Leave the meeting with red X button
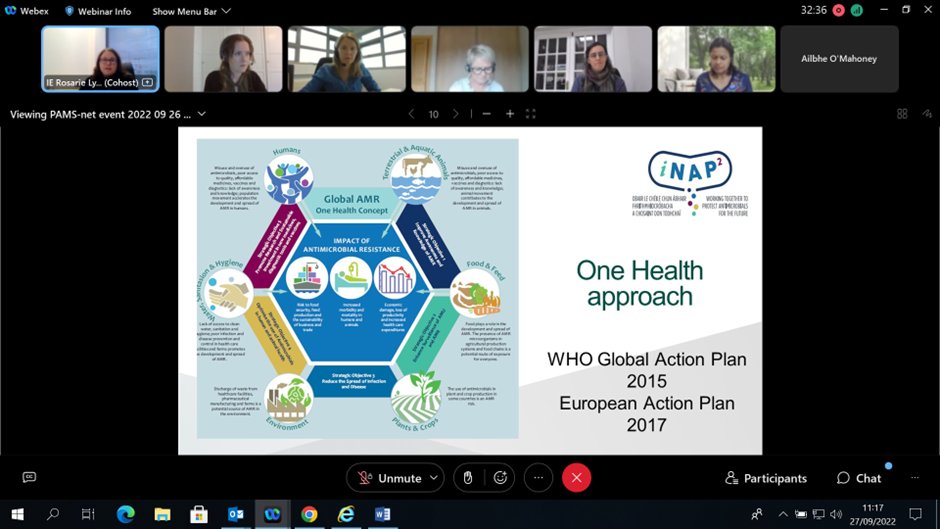 coord(576,478)
